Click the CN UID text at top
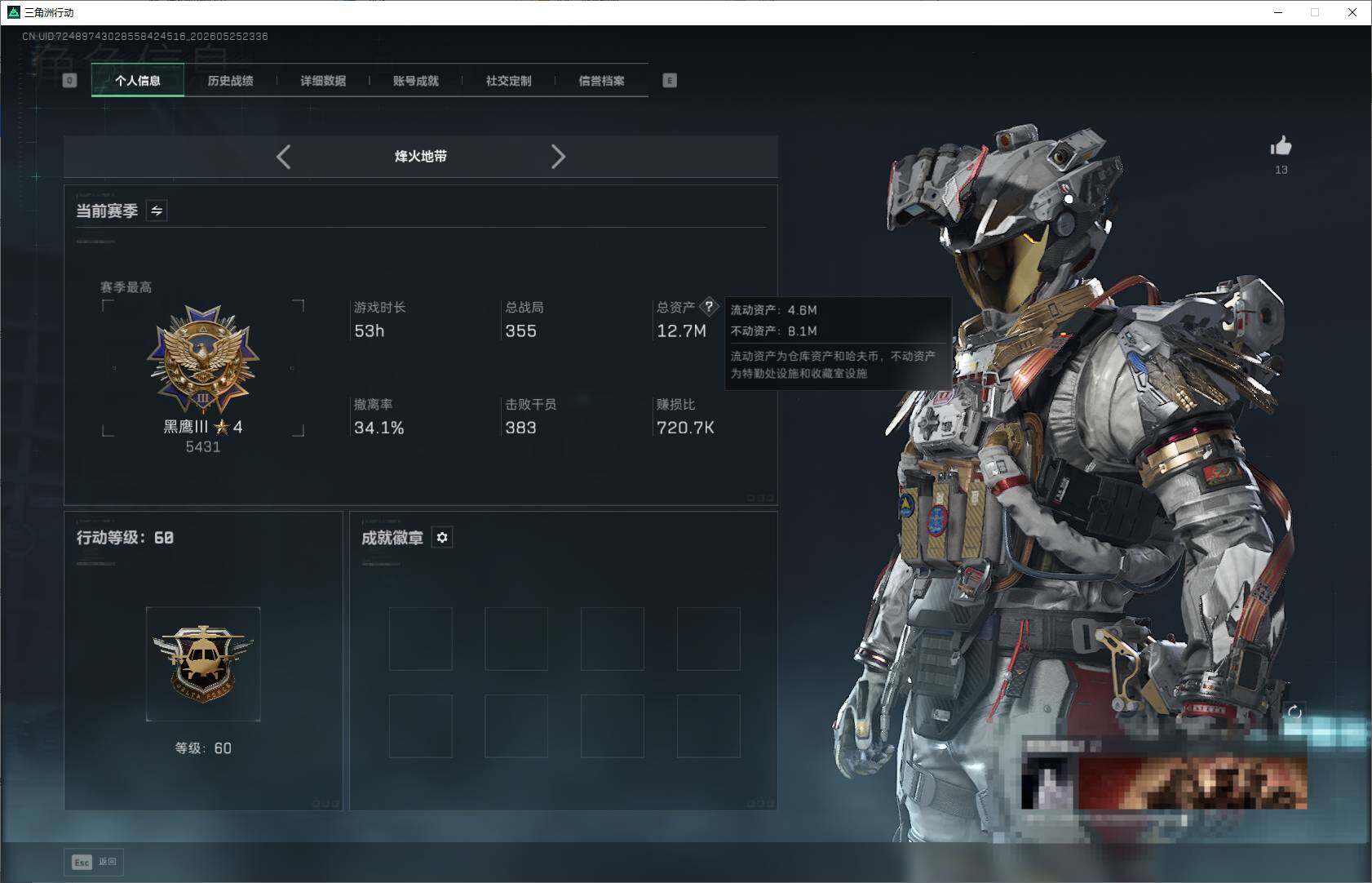 click(x=145, y=36)
